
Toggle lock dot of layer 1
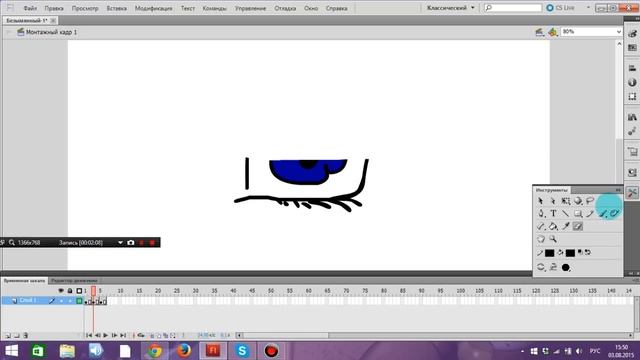(70, 301)
